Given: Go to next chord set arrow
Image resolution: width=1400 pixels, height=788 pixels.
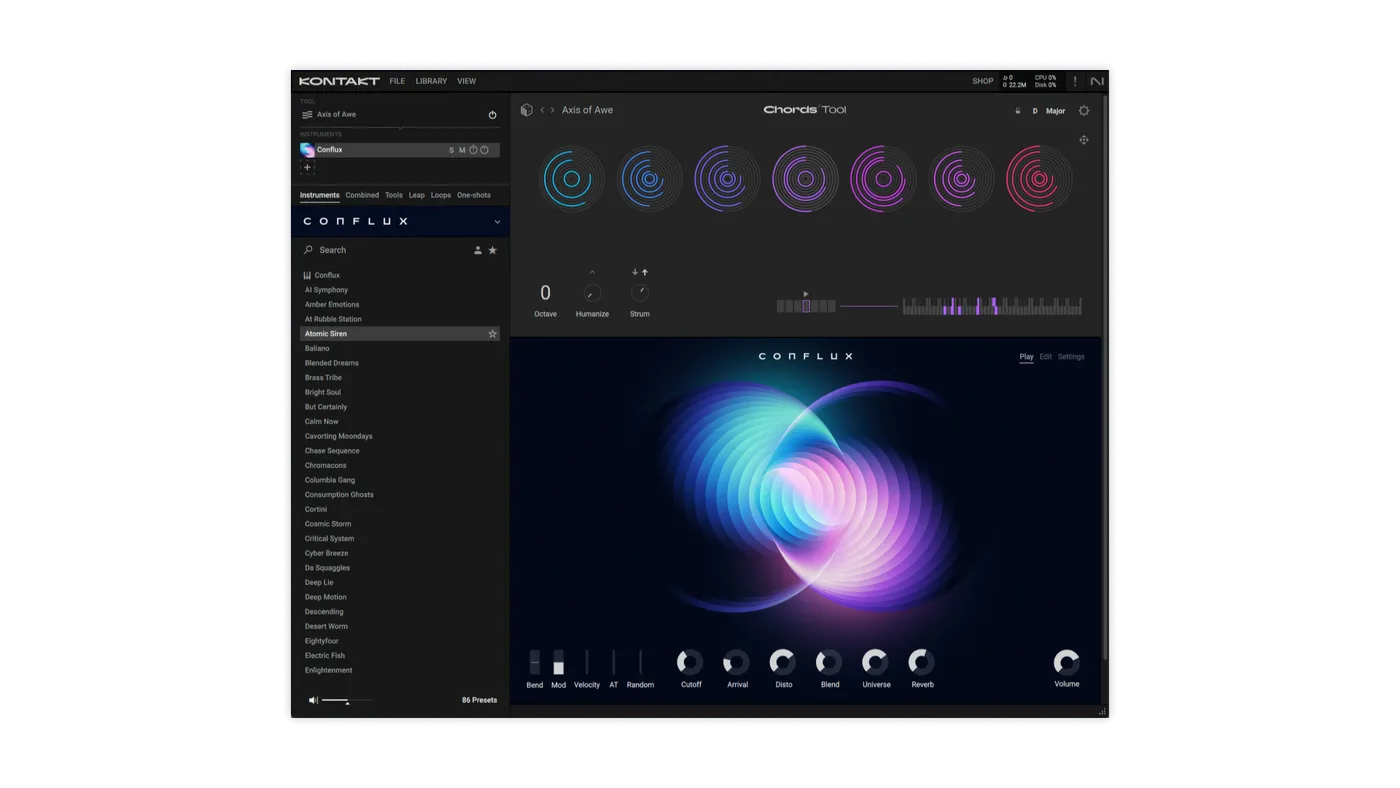Looking at the screenshot, I should tap(552, 110).
